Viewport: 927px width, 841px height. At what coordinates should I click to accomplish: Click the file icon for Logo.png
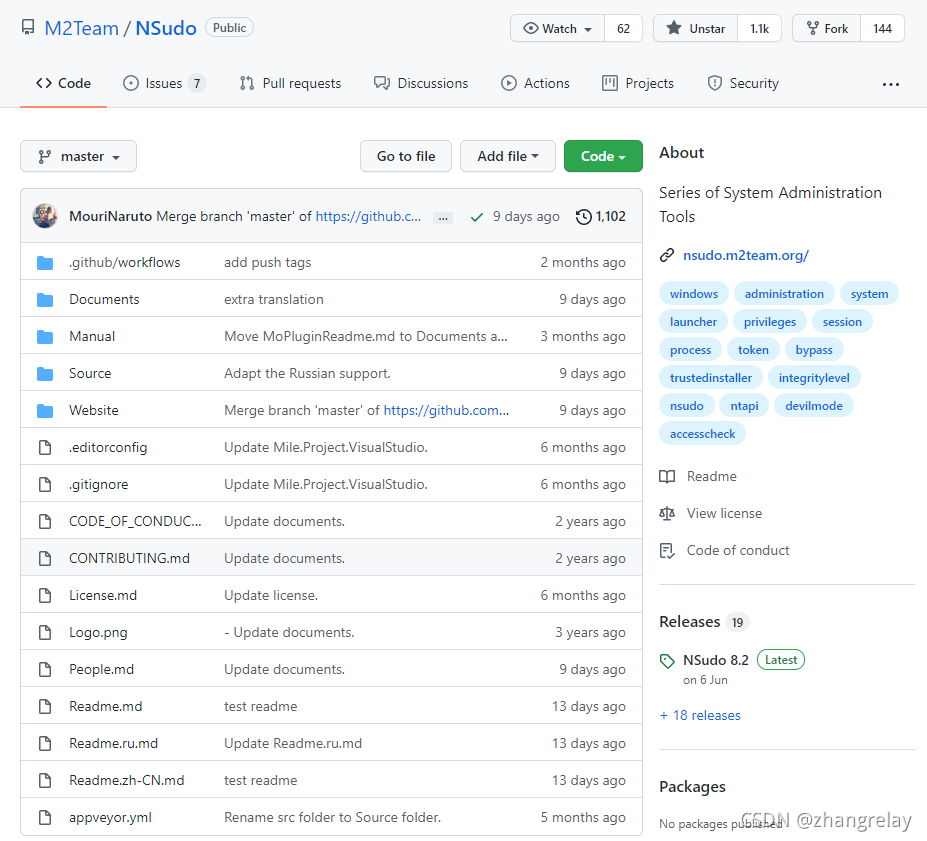coord(45,633)
